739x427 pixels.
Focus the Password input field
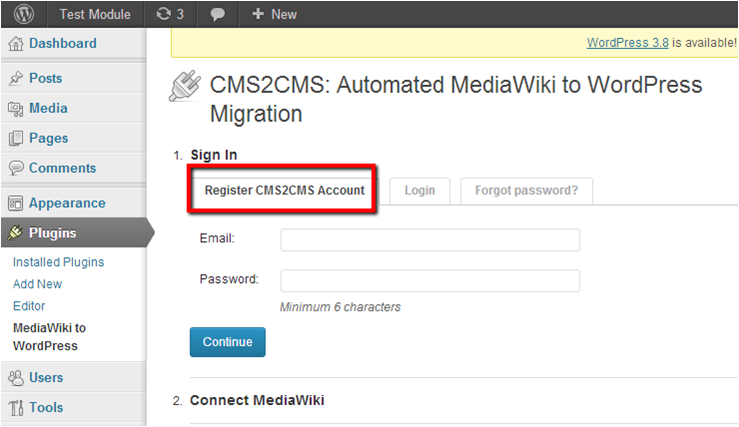click(430, 280)
